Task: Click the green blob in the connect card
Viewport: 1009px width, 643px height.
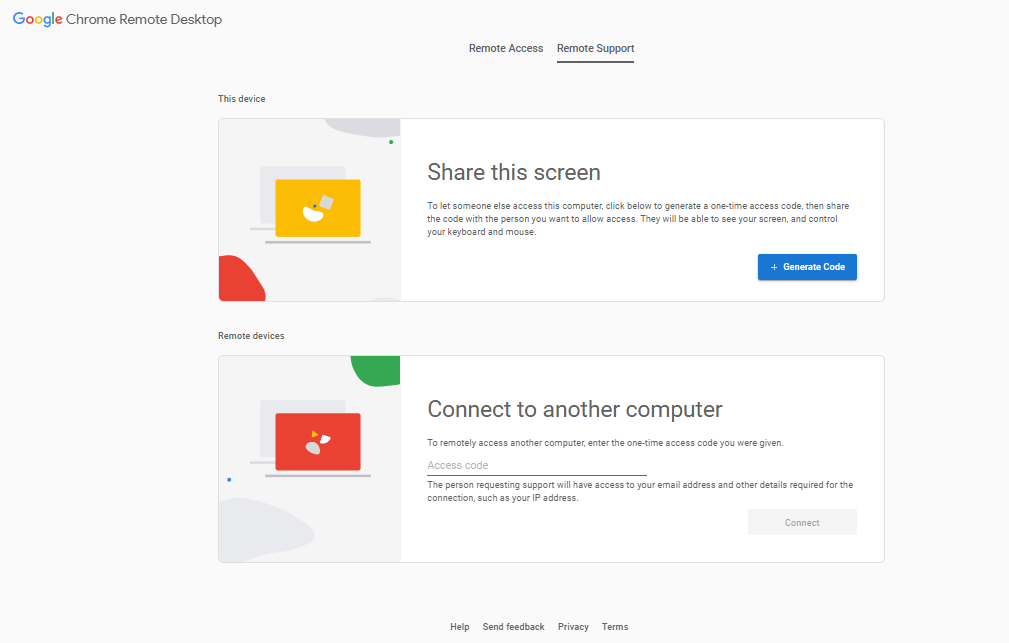Action: click(378, 369)
